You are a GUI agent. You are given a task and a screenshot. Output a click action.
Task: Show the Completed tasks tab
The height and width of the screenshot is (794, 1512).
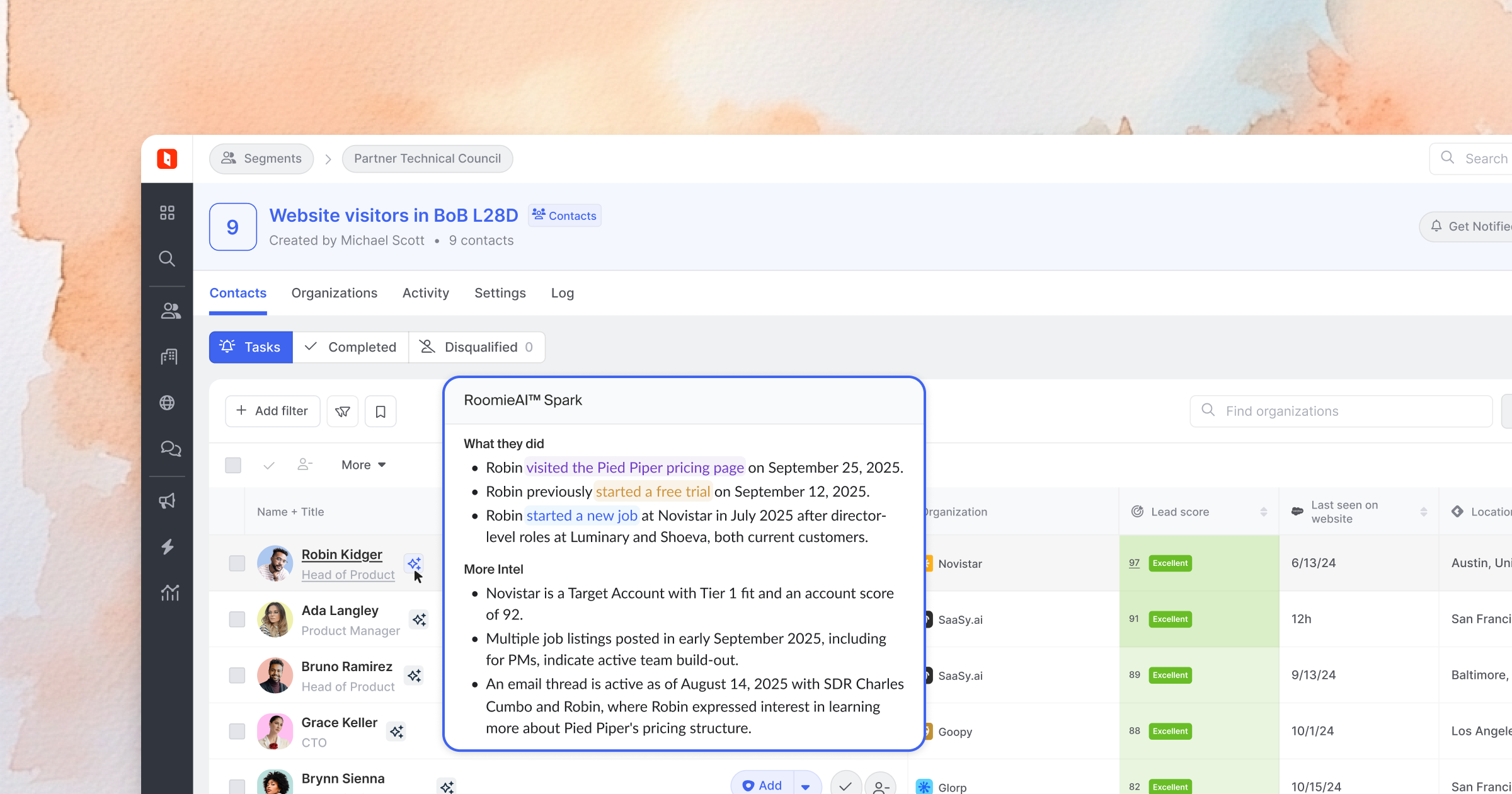[x=350, y=347]
